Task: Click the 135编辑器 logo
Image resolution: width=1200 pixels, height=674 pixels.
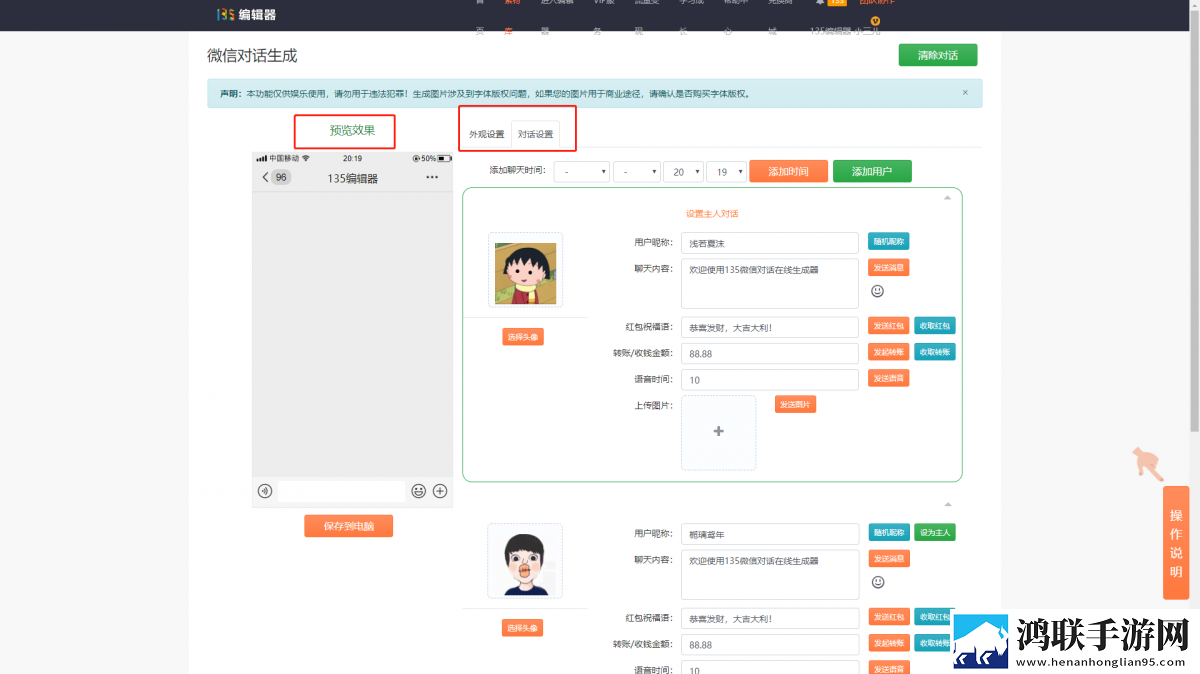Action: pos(246,14)
